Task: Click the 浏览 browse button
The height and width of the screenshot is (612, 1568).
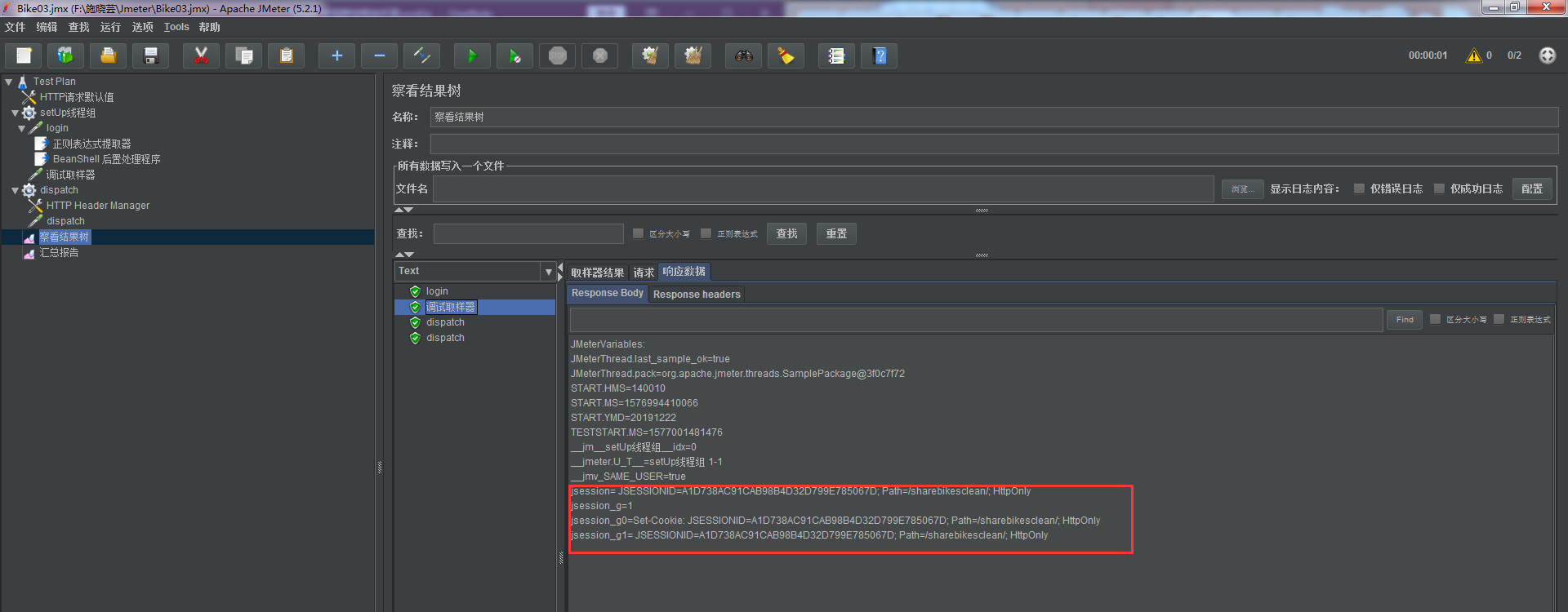Action: (x=1243, y=188)
